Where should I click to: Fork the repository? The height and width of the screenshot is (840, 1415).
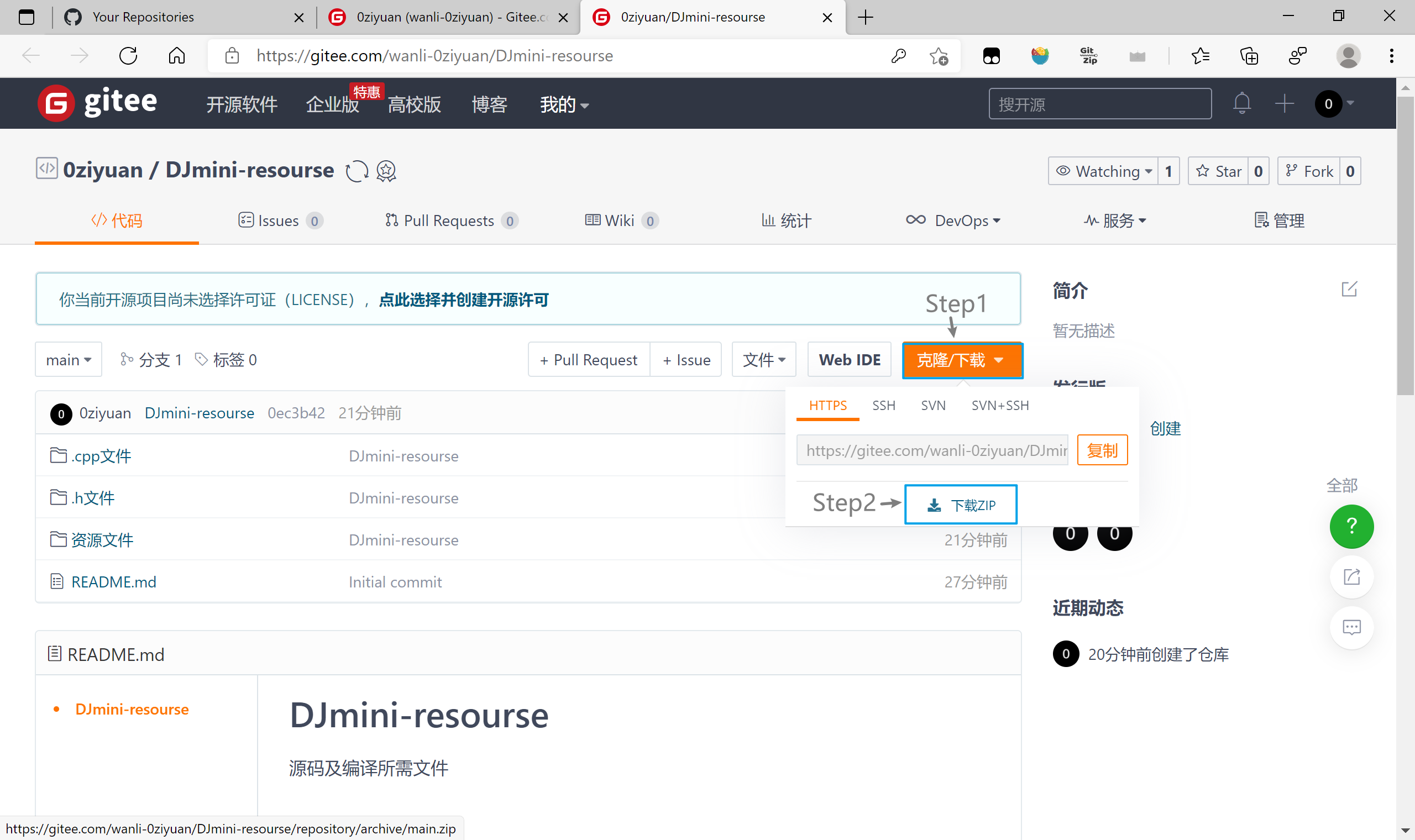click(x=1308, y=171)
